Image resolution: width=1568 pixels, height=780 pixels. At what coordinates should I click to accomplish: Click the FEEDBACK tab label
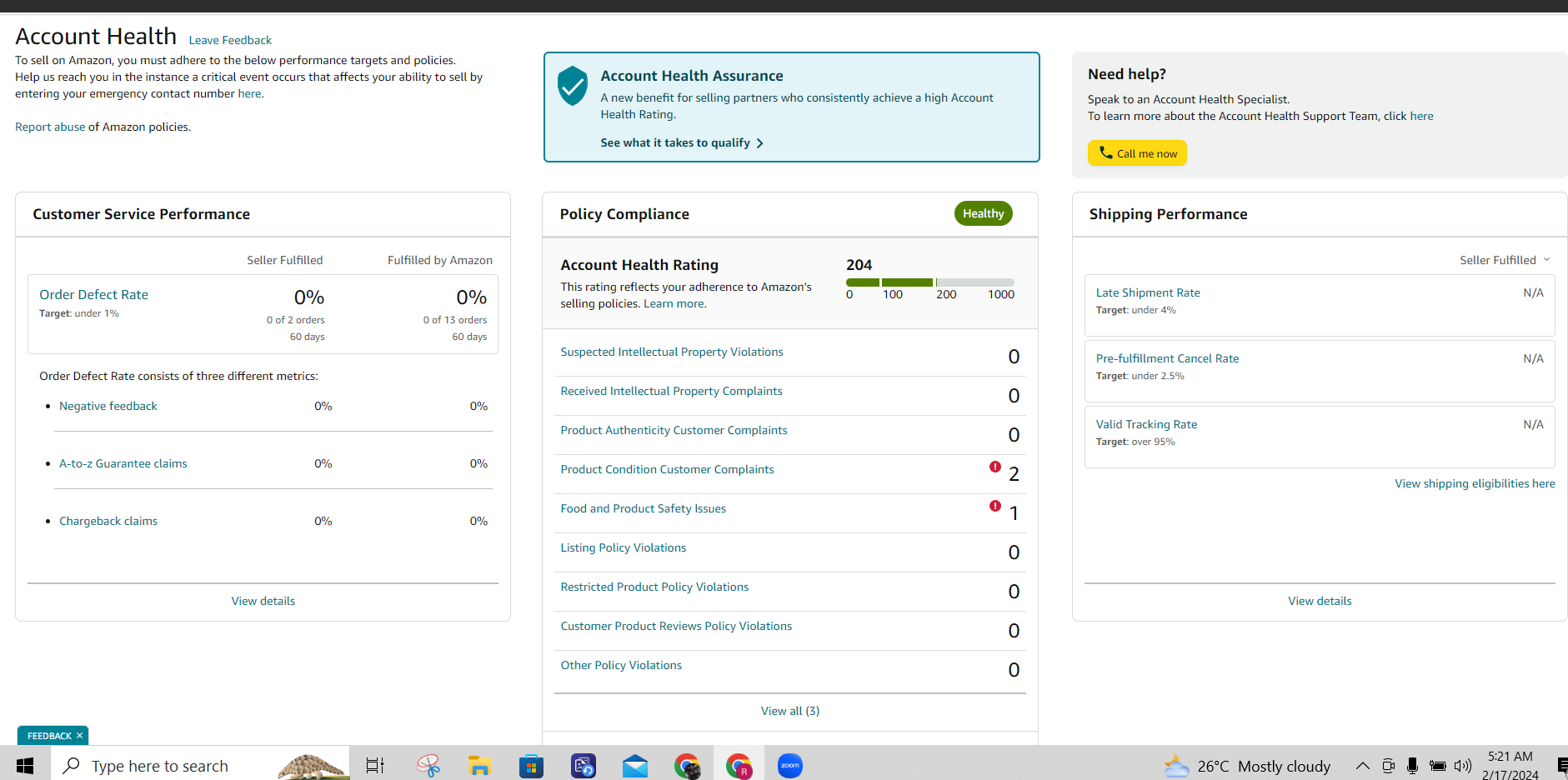[x=49, y=736]
